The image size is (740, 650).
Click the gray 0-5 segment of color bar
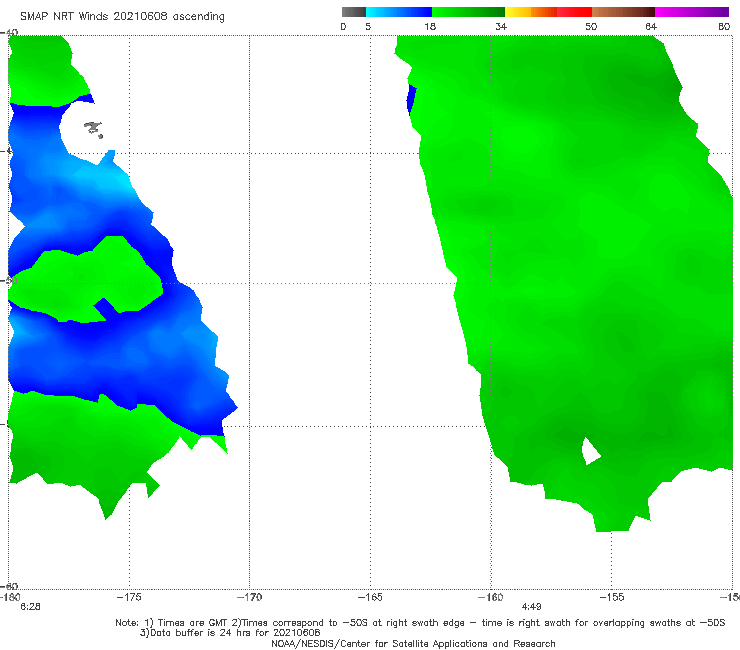[353, 12]
